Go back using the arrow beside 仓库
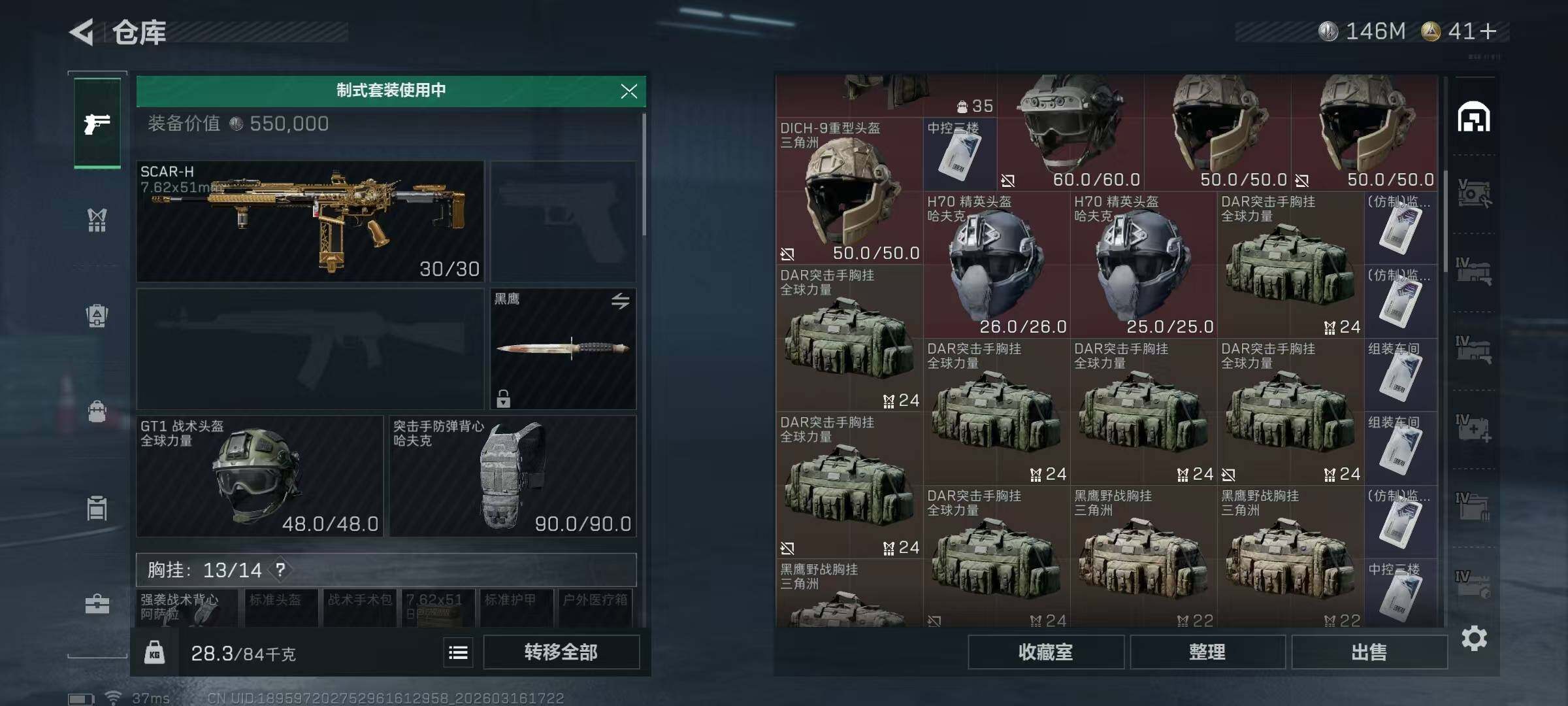The image size is (1568, 706). pyautogui.click(x=82, y=32)
